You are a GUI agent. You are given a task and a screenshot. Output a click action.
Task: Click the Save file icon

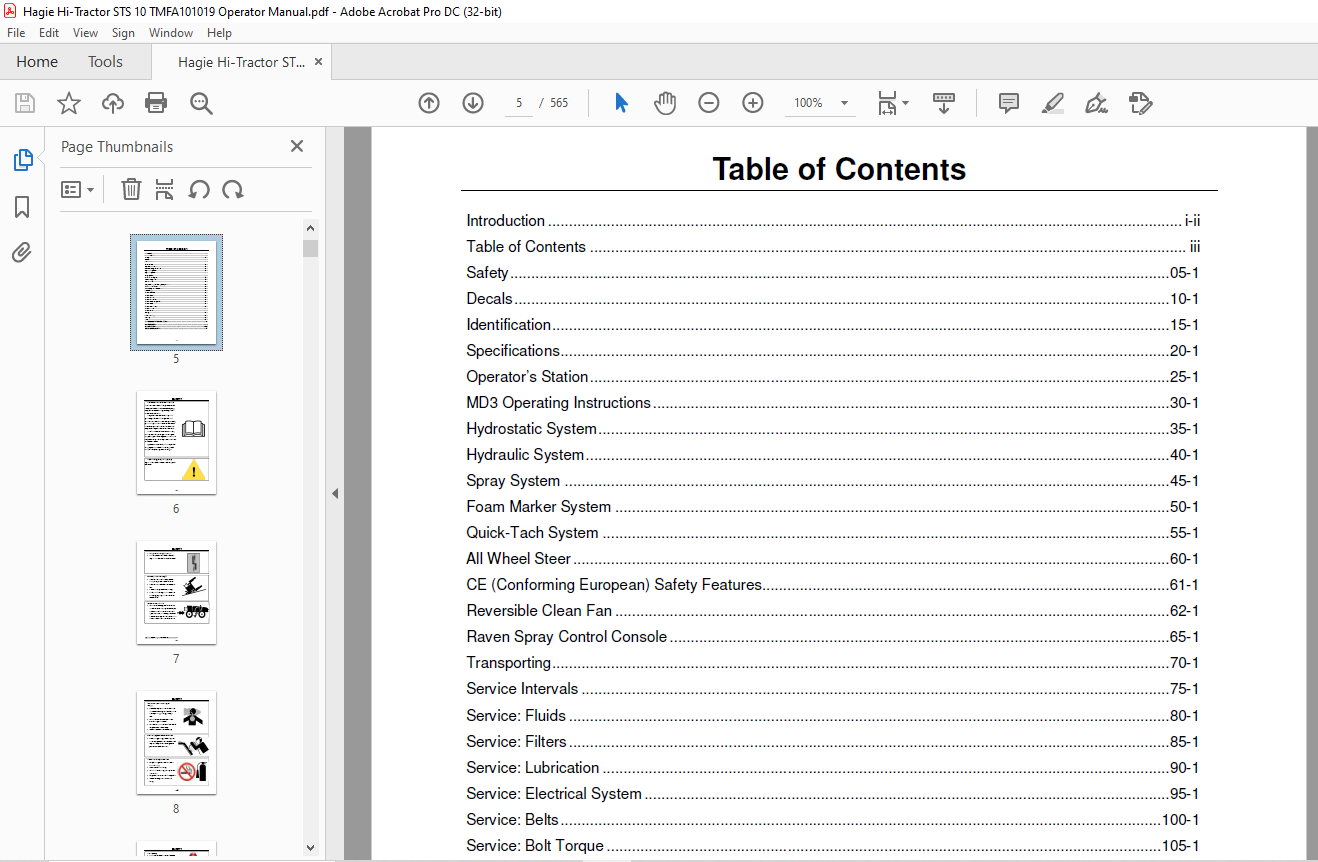25,103
